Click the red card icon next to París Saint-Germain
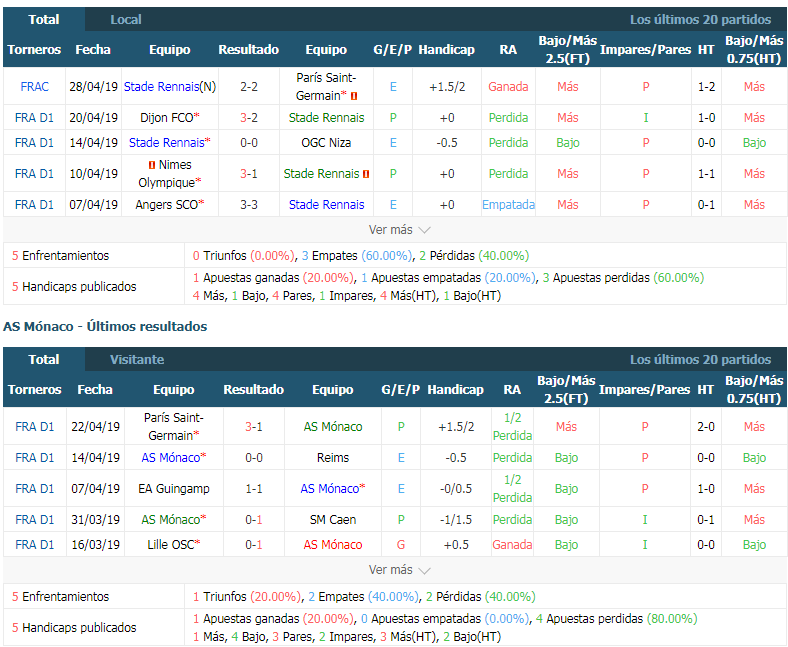Image resolution: width=788 pixels, height=647 pixels. click(354, 96)
